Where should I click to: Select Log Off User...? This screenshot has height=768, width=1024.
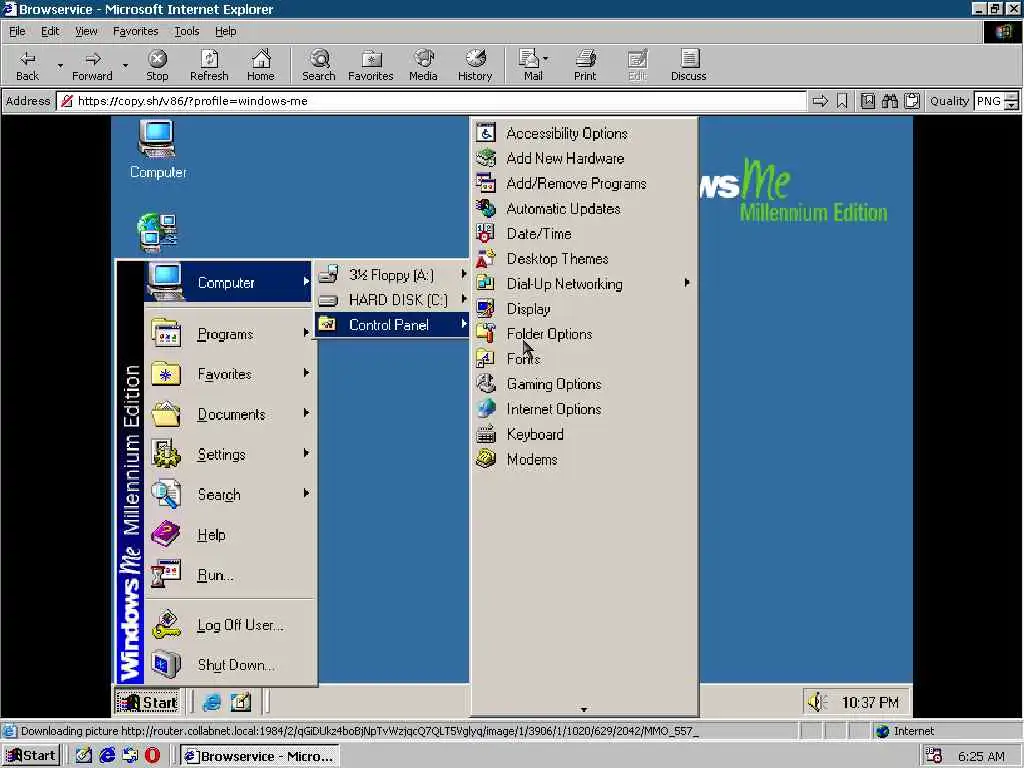(228, 625)
